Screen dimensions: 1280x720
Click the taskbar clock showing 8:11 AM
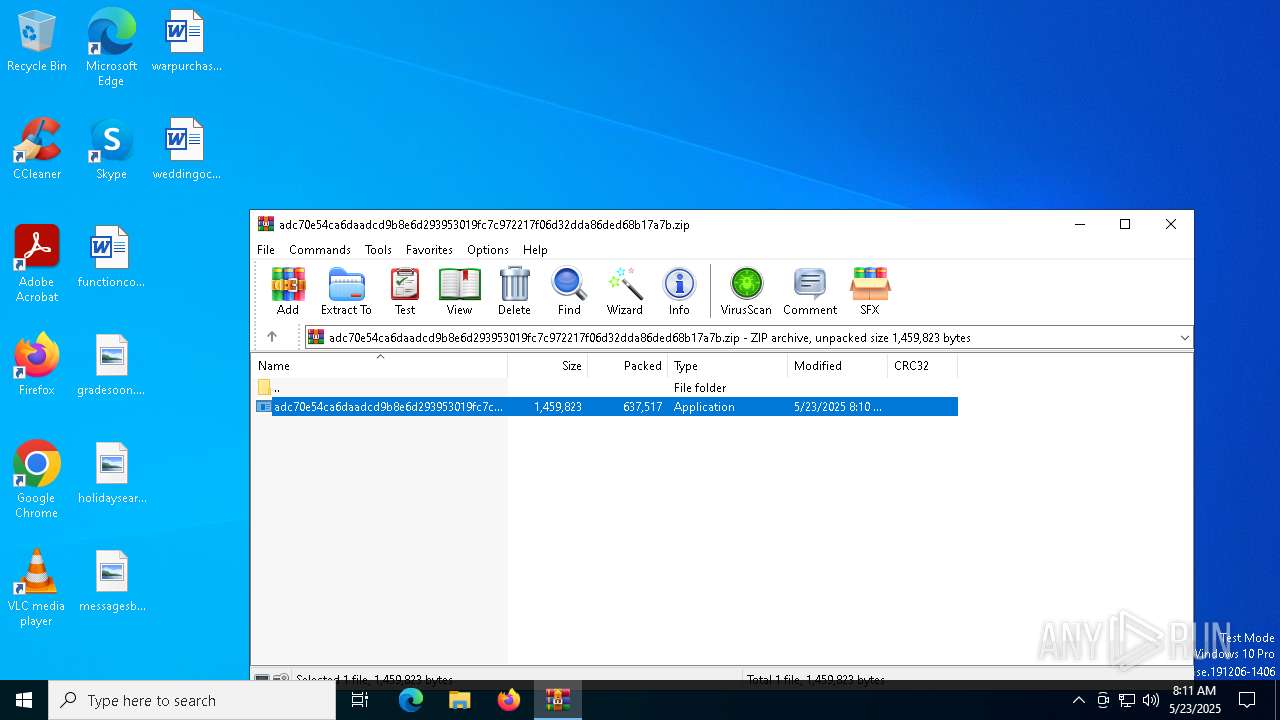pyautogui.click(x=1195, y=700)
